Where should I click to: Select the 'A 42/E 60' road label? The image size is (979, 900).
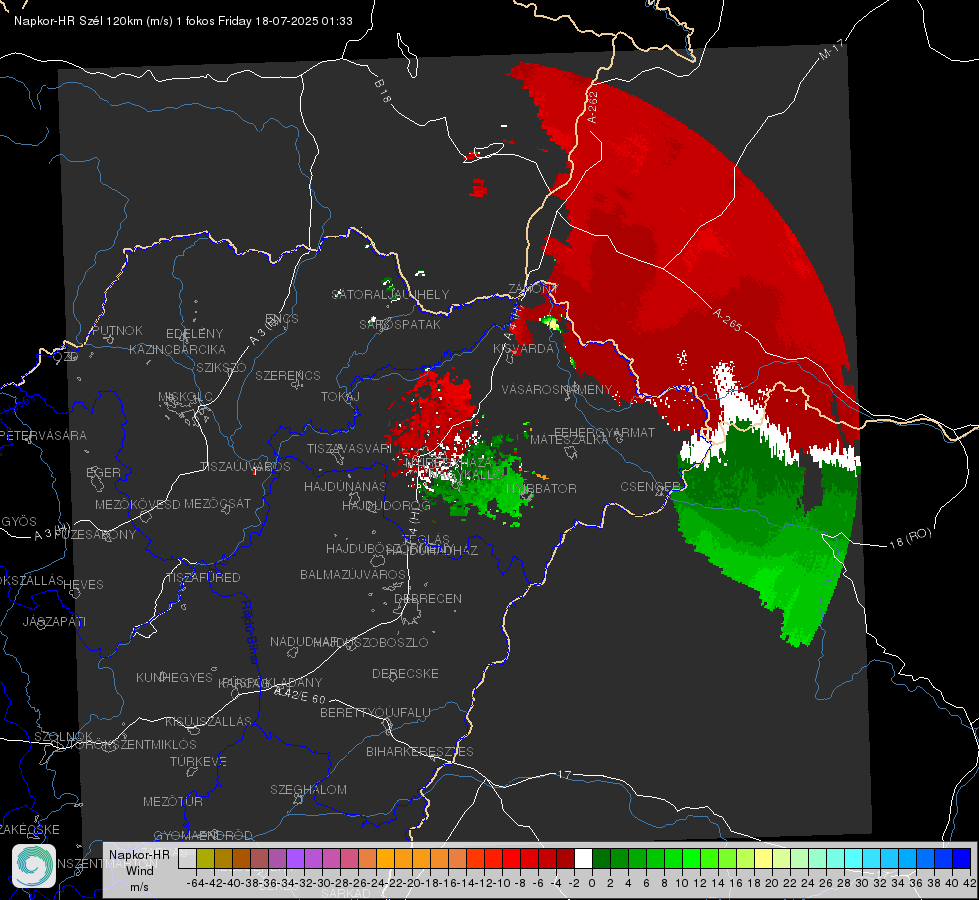pos(300,695)
